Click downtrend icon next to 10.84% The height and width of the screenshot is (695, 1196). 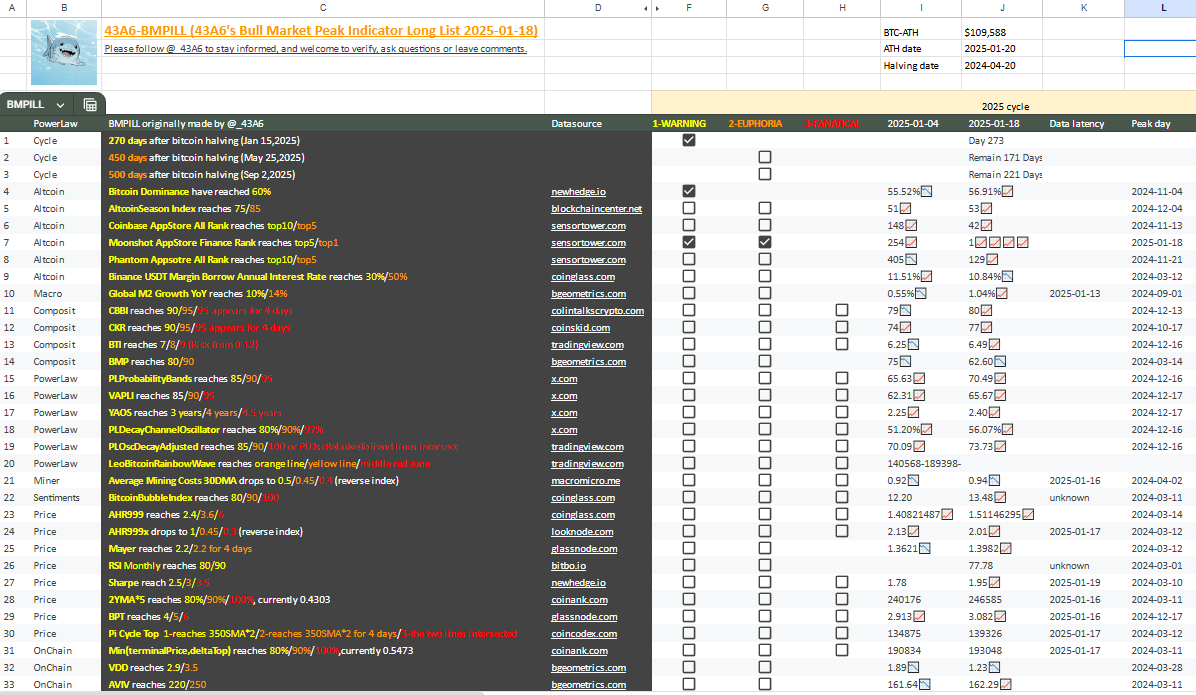click(1008, 276)
